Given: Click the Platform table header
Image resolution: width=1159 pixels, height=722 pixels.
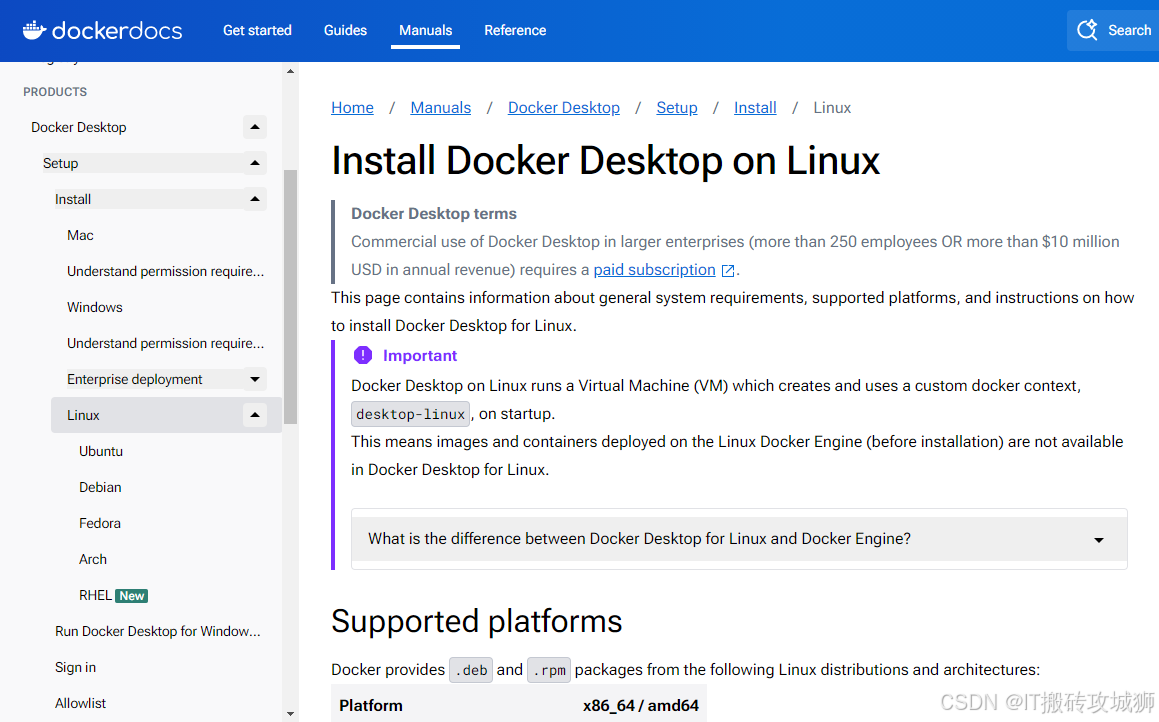Looking at the screenshot, I should click(371, 706).
